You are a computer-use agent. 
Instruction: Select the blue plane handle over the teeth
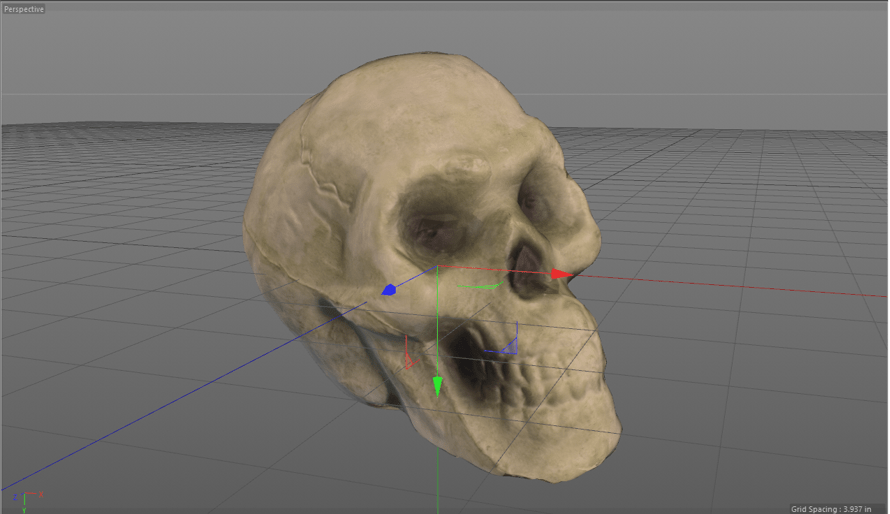pos(503,346)
